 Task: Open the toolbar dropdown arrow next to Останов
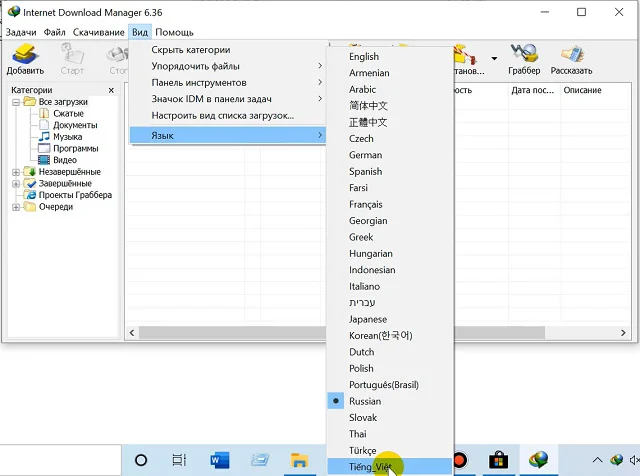click(x=494, y=58)
